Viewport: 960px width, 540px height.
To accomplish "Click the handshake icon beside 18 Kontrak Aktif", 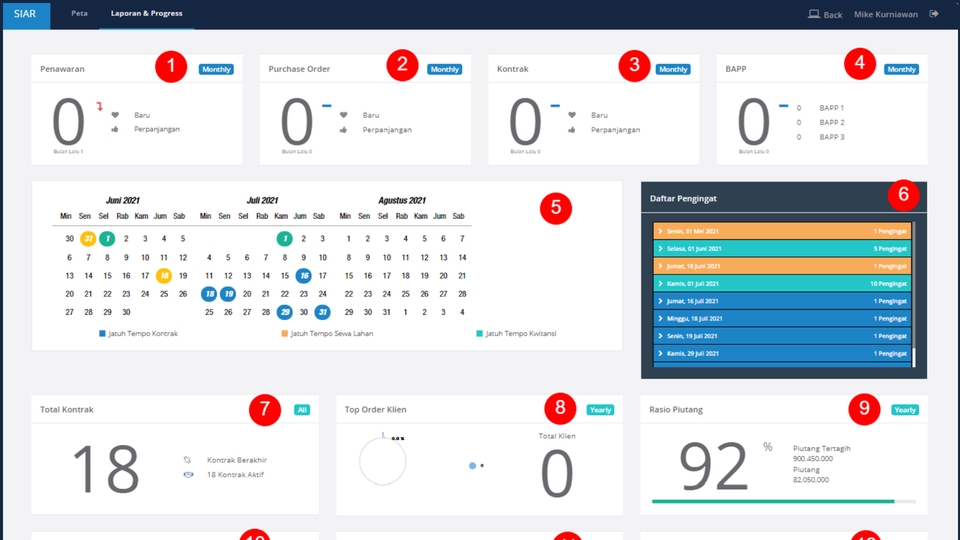I will tap(188, 474).
